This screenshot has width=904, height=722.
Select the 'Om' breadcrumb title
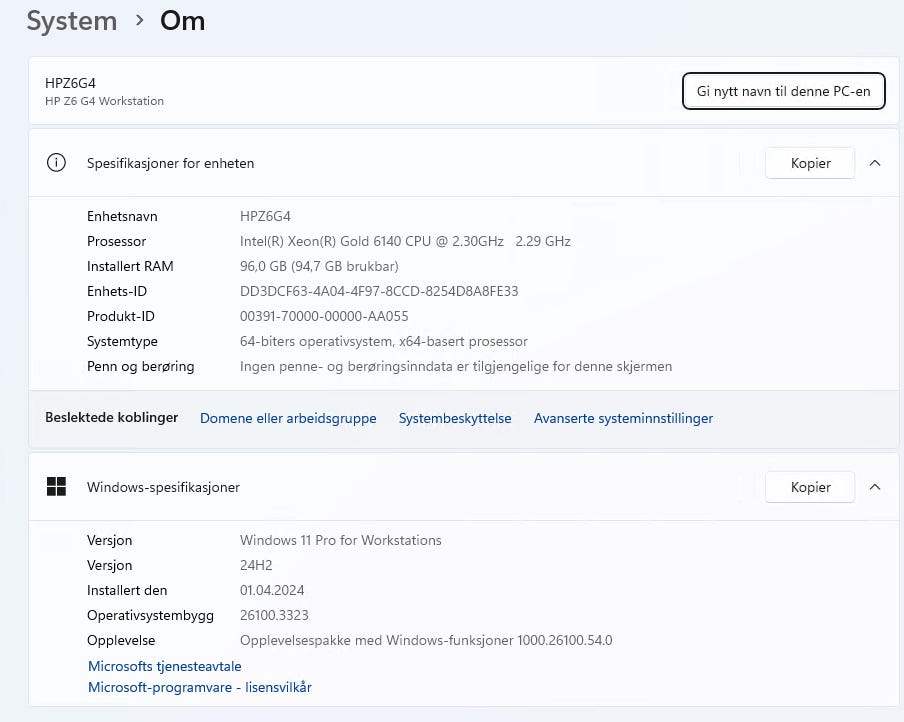pyautogui.click(x=182, y=21)
